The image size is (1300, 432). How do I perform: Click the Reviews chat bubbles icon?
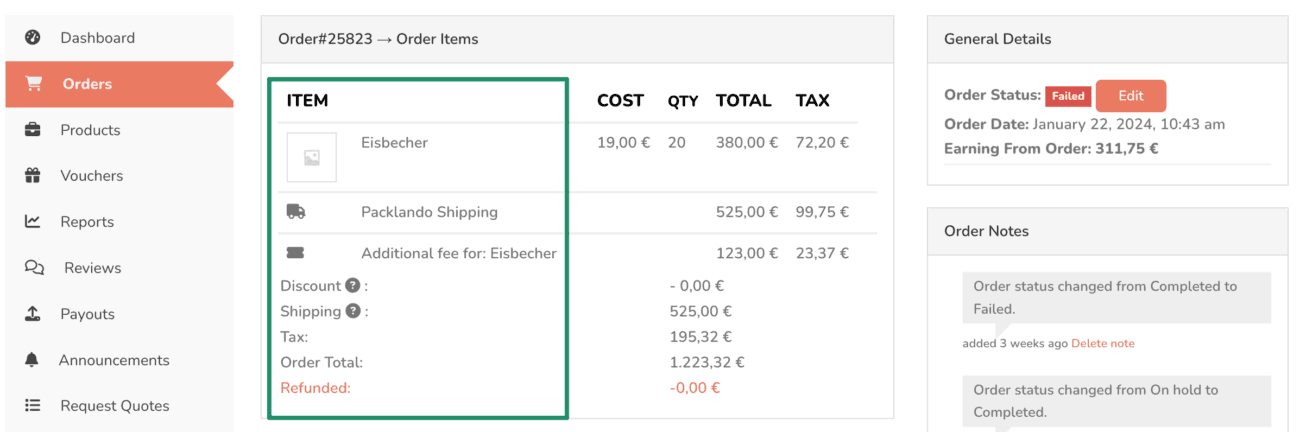pos(34,268)
